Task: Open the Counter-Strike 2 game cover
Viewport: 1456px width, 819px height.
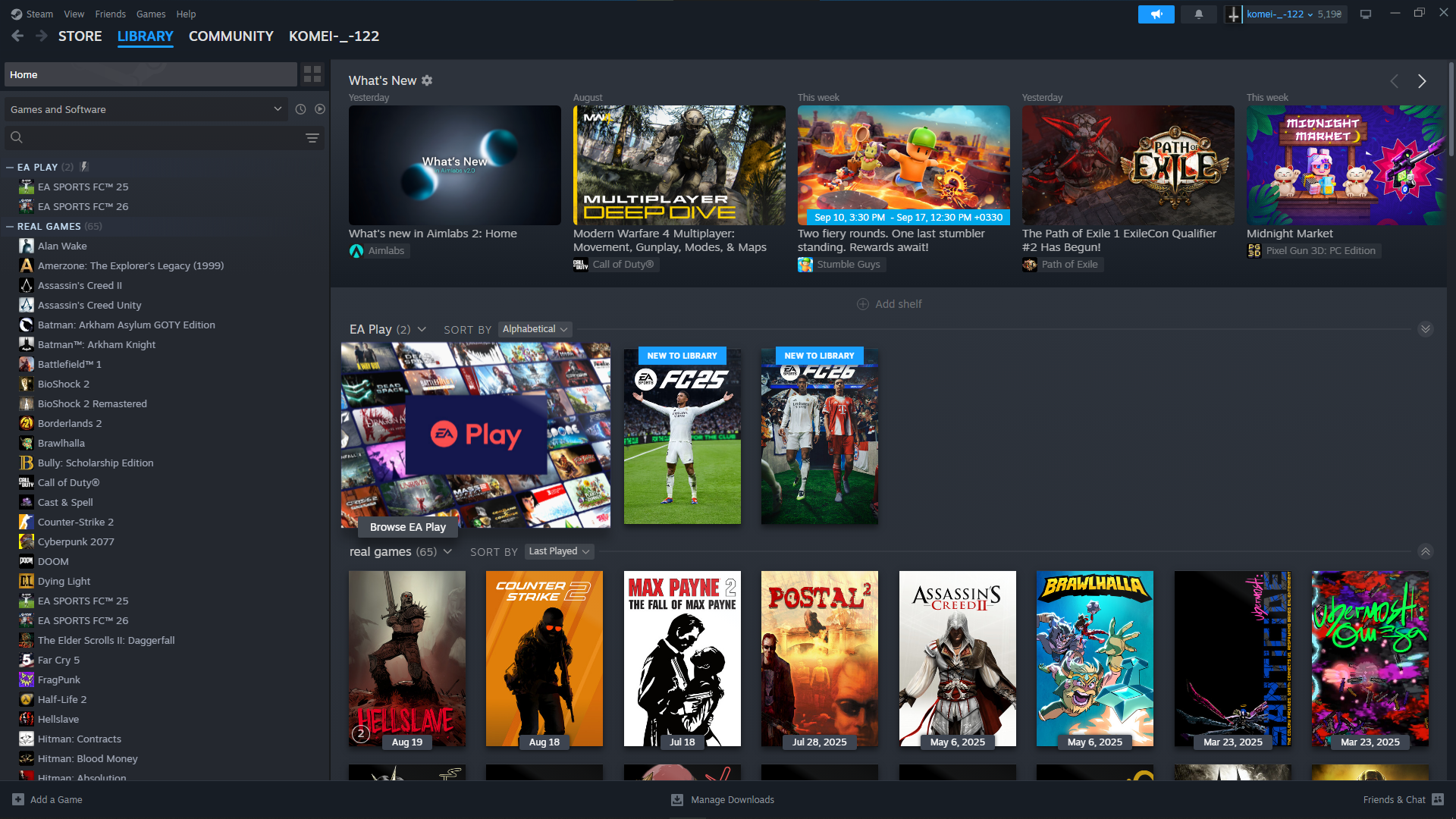Action: [544, 659]
